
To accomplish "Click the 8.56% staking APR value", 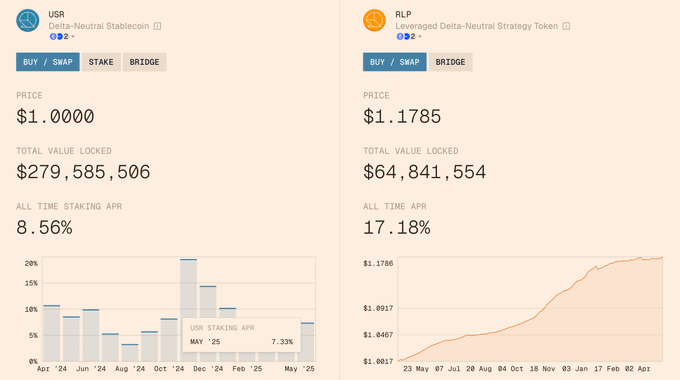I will tap(44, 228).
